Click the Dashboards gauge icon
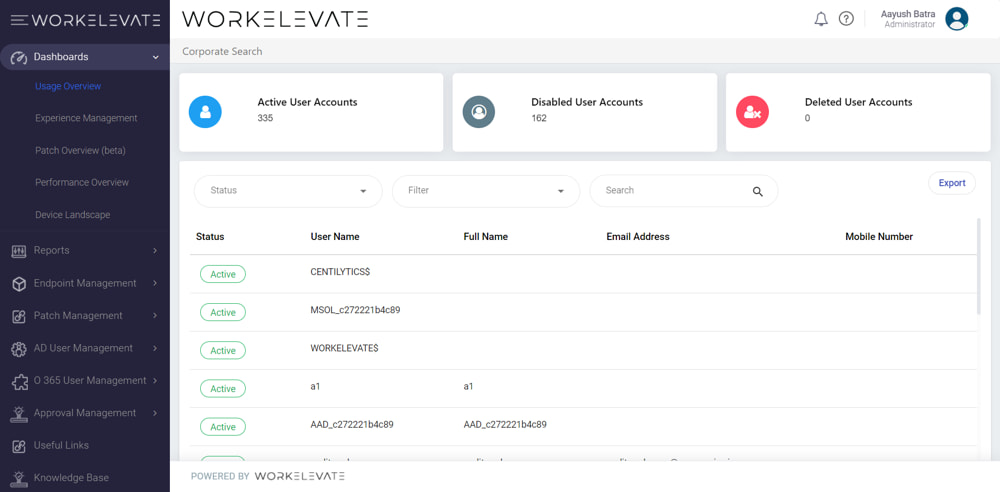This screenshot has height=492, width=1000. click(x=19, y=57)
